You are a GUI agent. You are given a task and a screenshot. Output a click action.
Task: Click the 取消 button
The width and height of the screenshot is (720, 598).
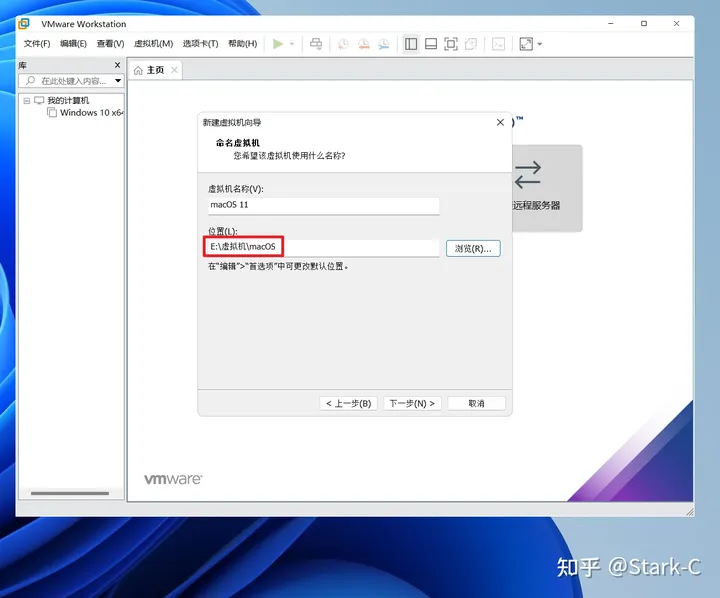pyautogui.click(x=476, y=403)
